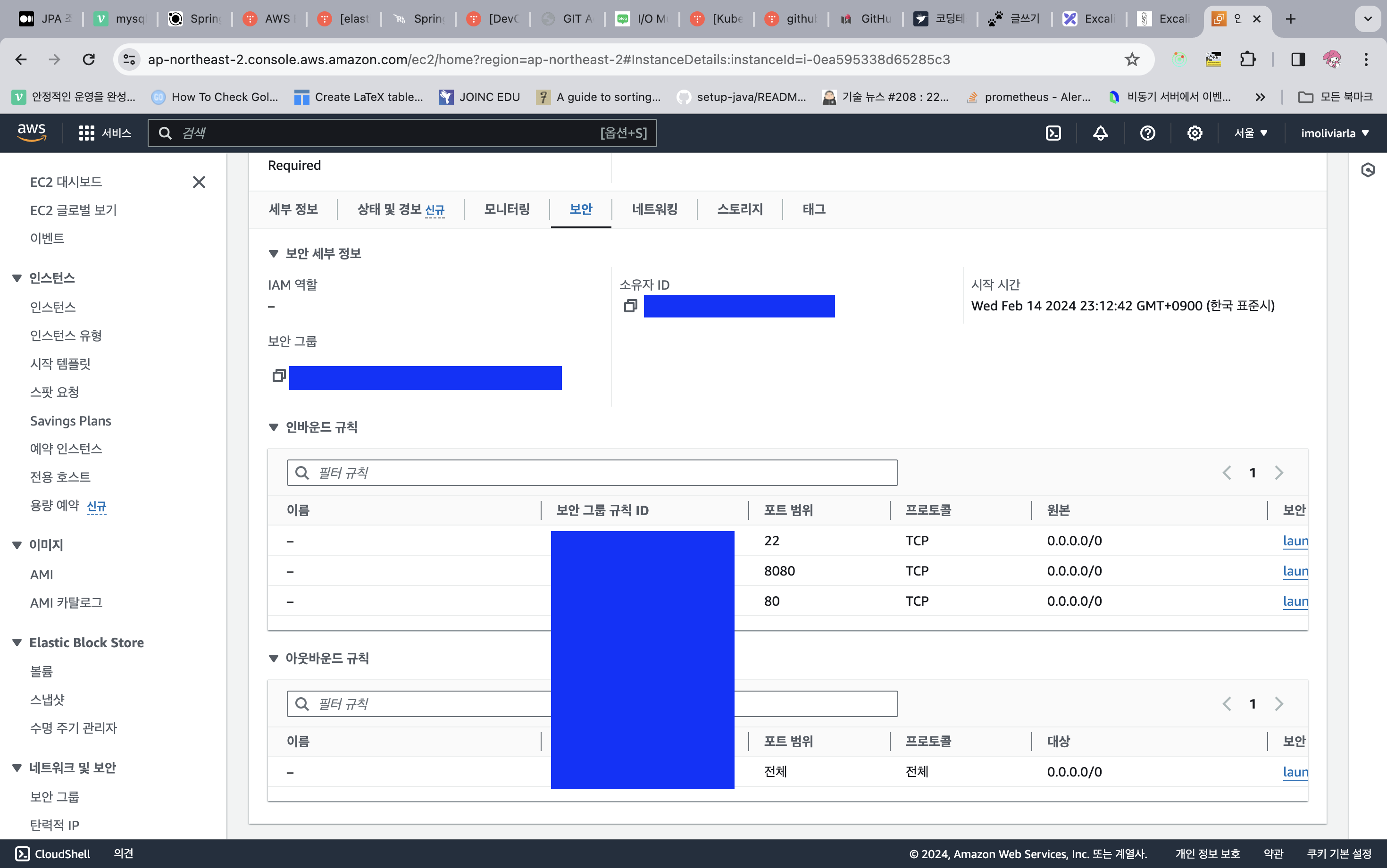
Task: Switch to the 네트워킹 tab
Action: point(654,209)
